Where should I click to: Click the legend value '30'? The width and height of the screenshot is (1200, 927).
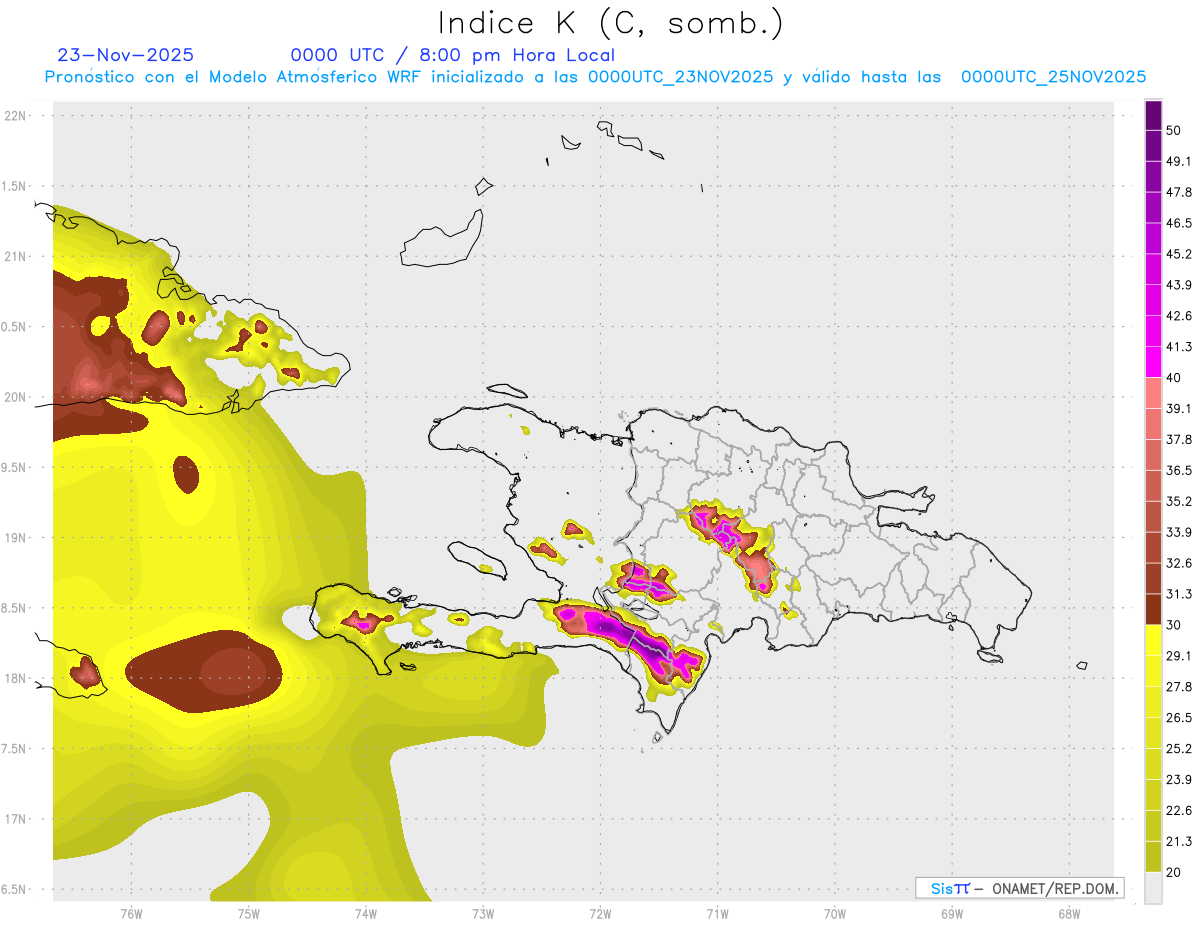coord(1175,625)
